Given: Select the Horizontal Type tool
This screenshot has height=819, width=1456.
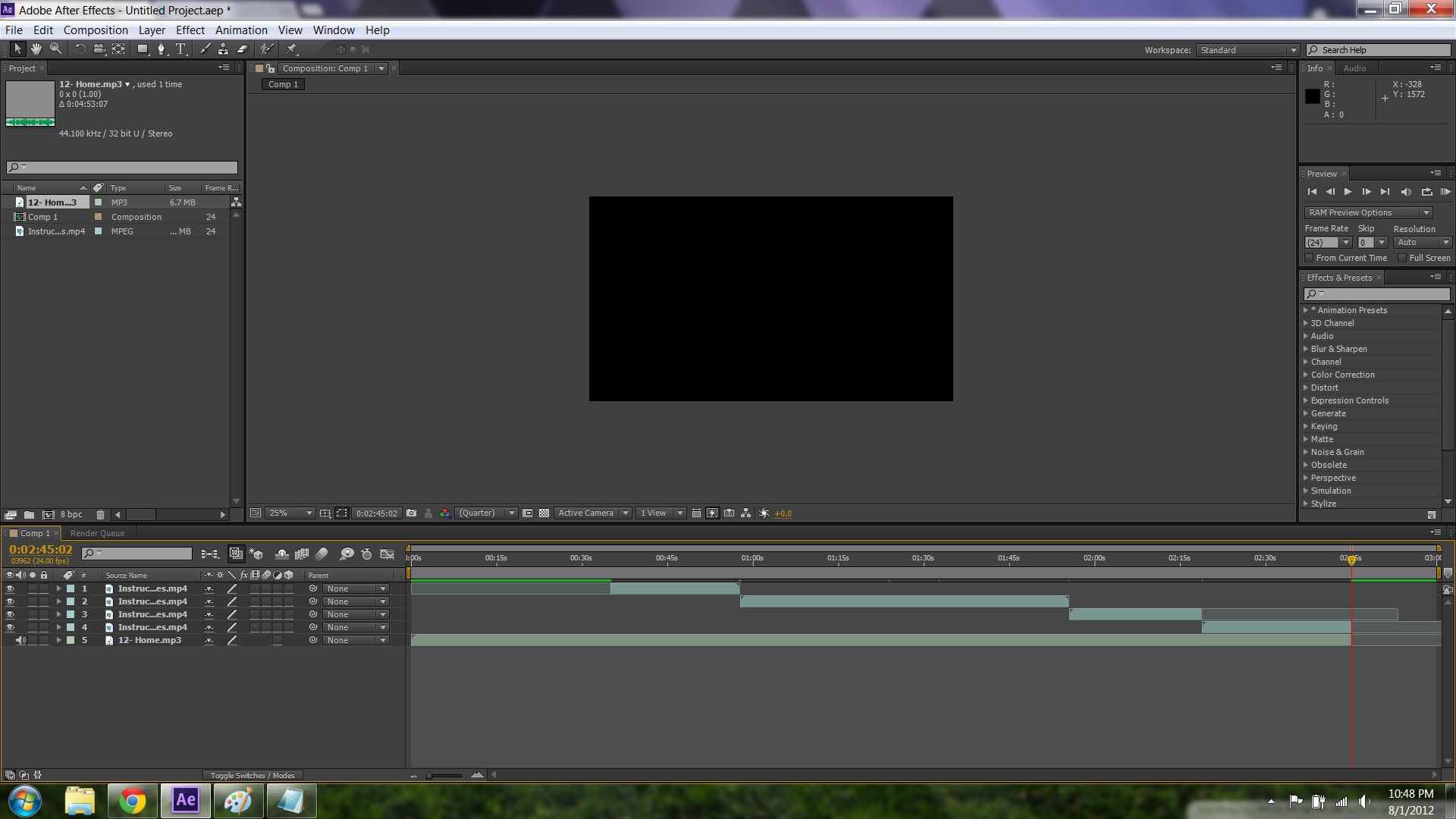Looking at the screenshot, I should point(181,49).
